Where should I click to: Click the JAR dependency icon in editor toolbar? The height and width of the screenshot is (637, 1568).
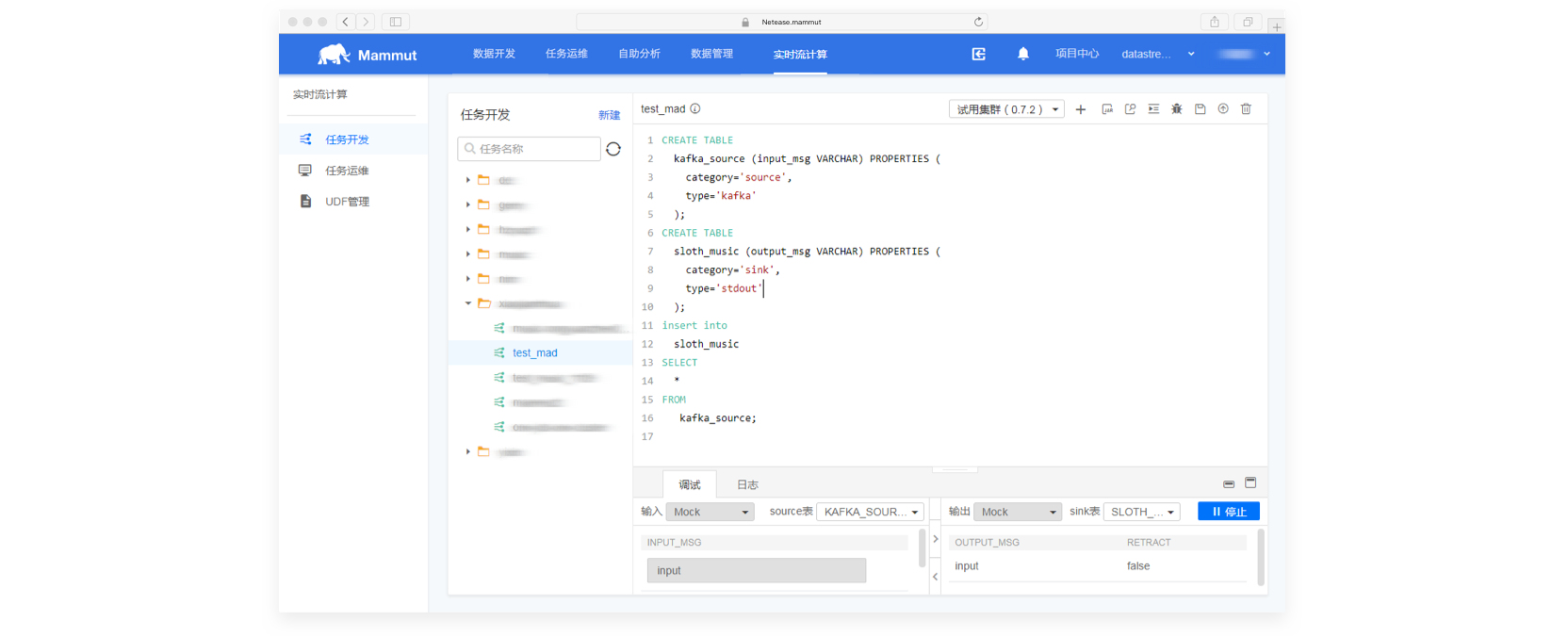pyautogui.click(x=1107, y=109)
